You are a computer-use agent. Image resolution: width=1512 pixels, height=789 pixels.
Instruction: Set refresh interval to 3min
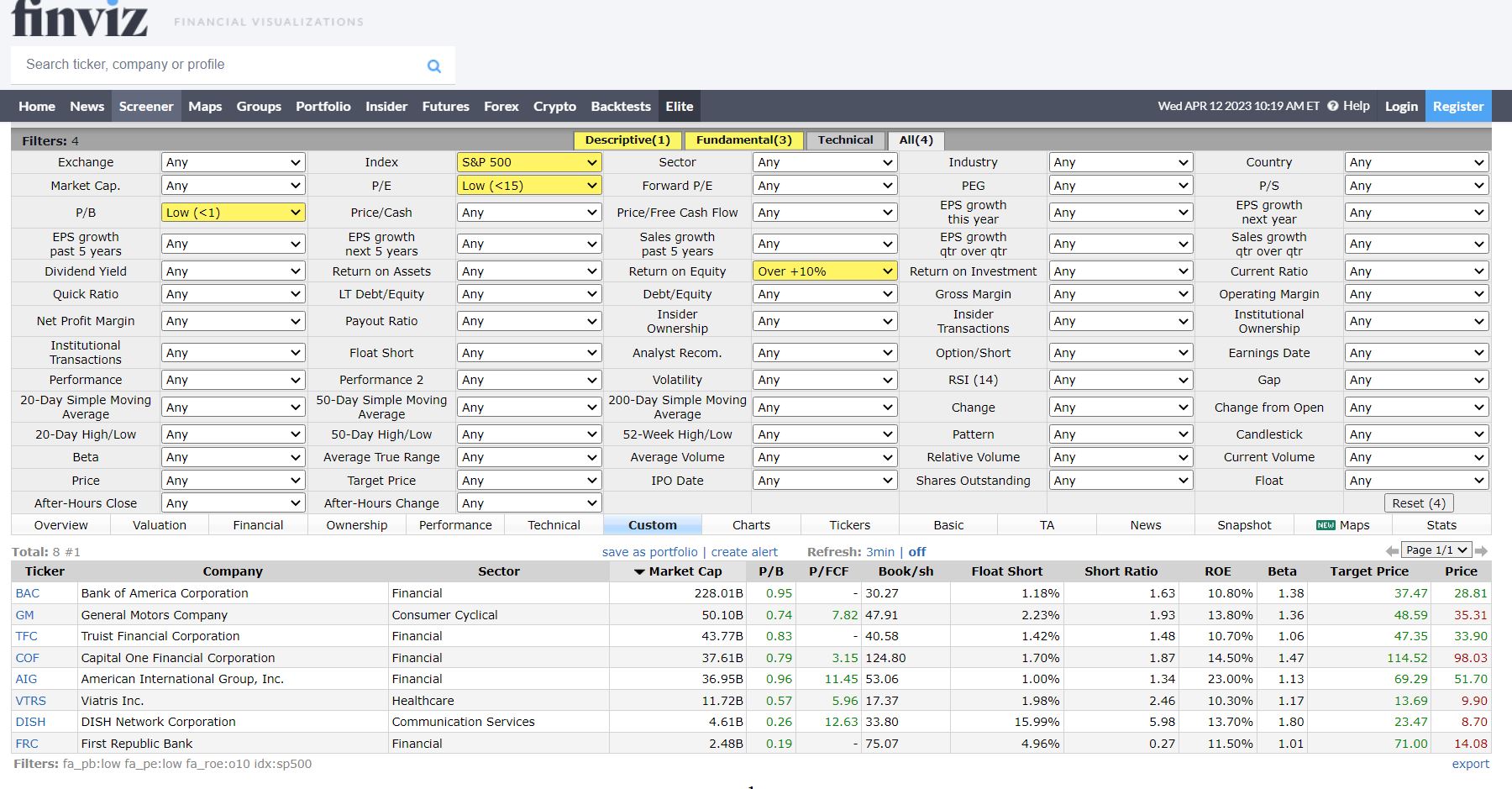(880, 552)
